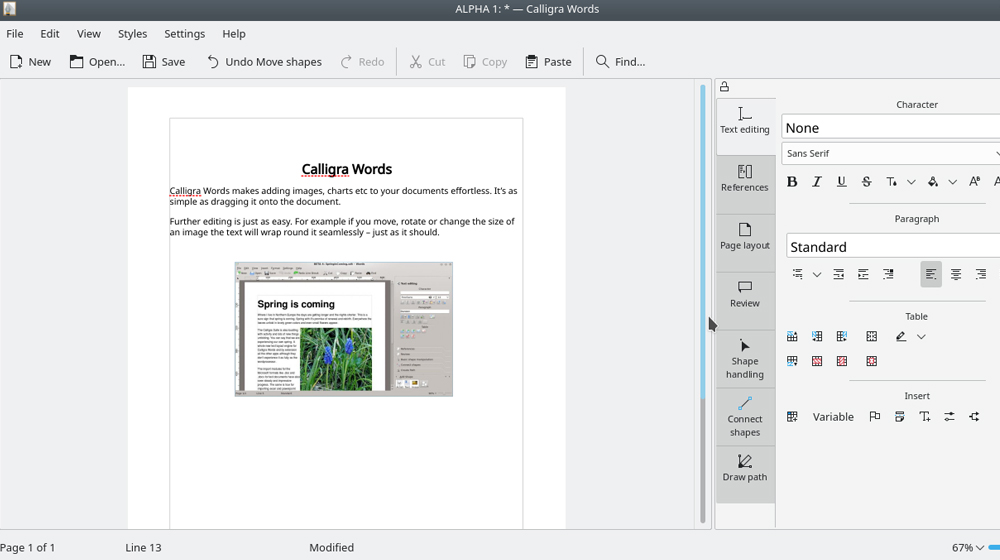The width and height of the screenshot is (1000, 560).
Task: Click the Variable button in Insert
Action: tap(833, 416)
